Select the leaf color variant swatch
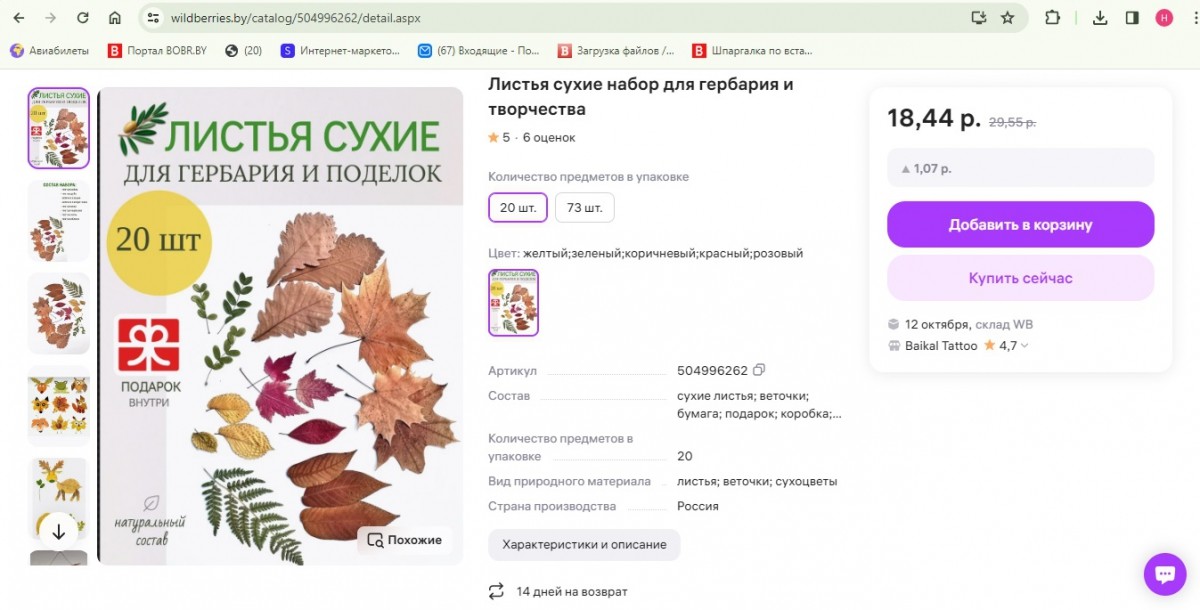Screen dimensions: 1200x610 513,303
